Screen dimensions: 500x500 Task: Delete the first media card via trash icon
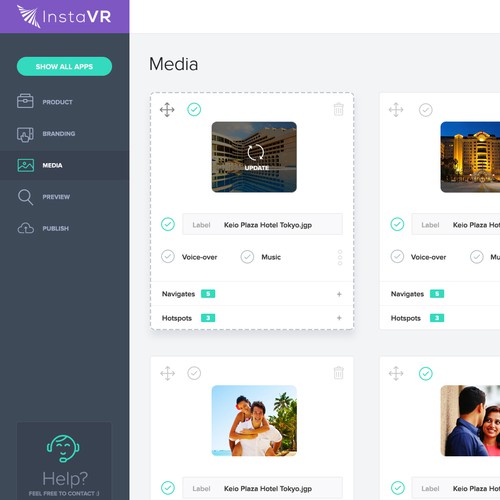tap(338, 109)
